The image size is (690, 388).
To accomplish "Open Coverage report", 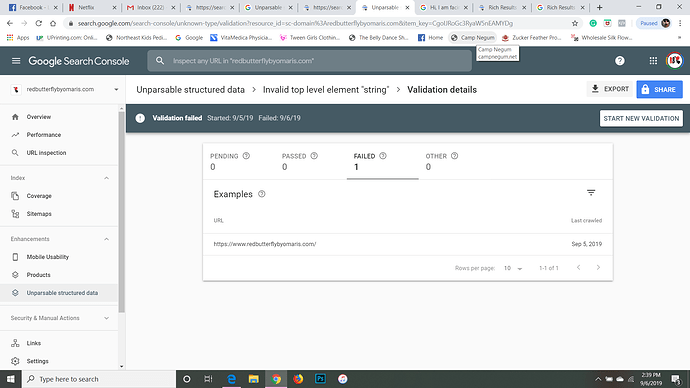I will [x=59, y=196].
